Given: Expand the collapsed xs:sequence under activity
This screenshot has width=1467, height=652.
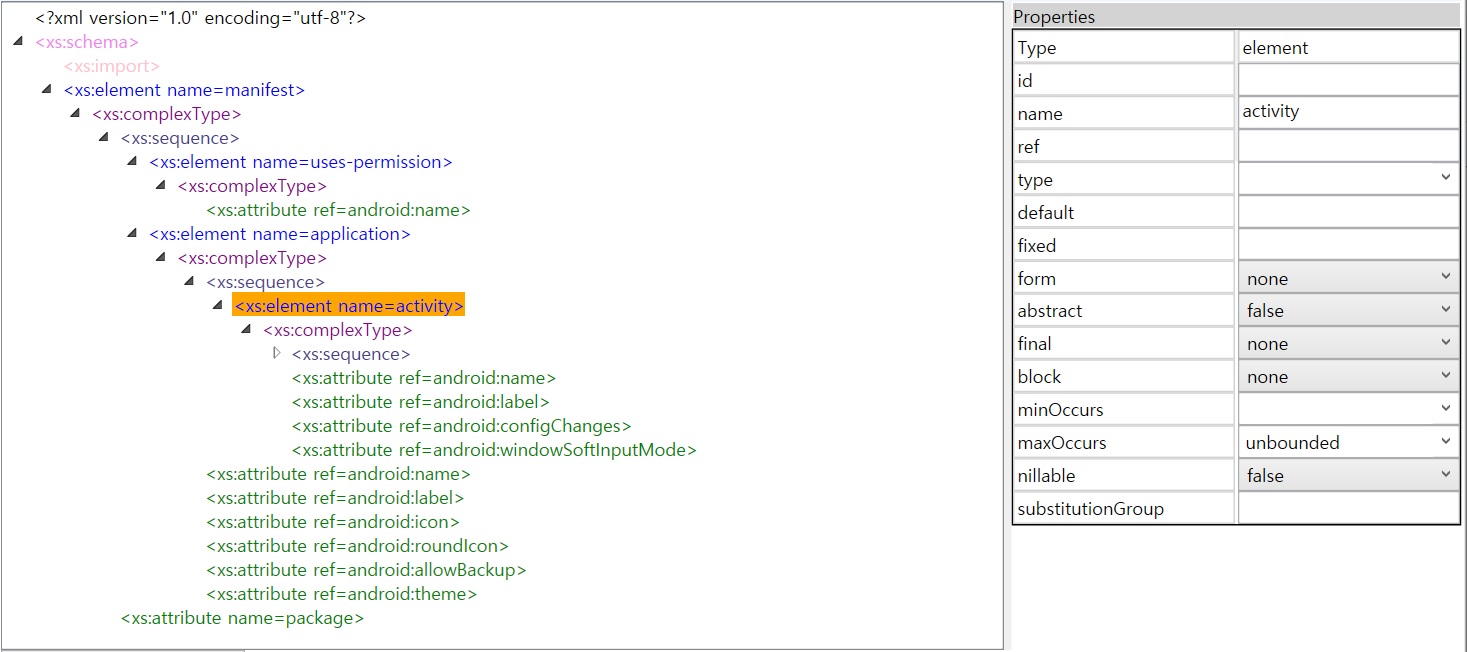Looking at the screenshot, I should [277, 354].
